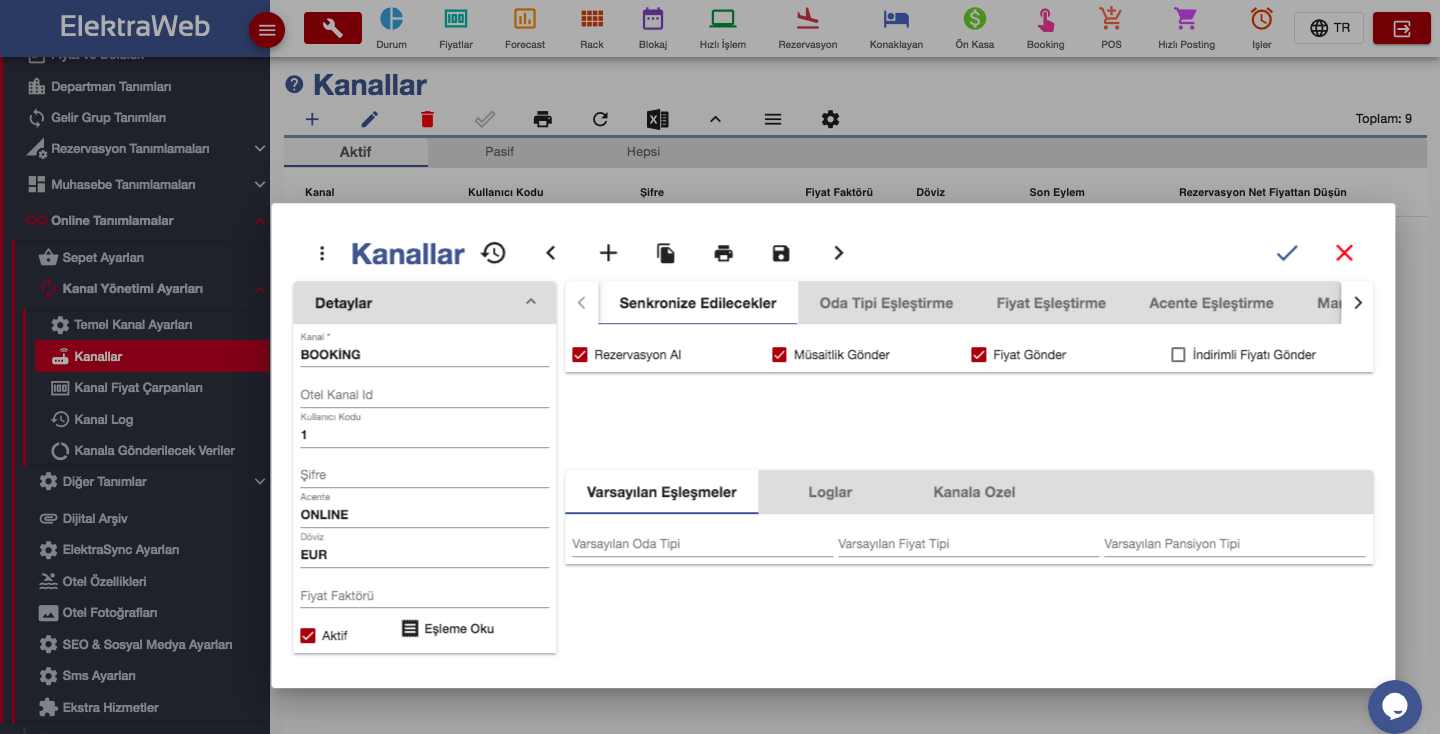Viewport: 1440px width, 734px height.
Task: Open Konaklayan bed icon
Action: pyautogui.click(x=897, y=19)
